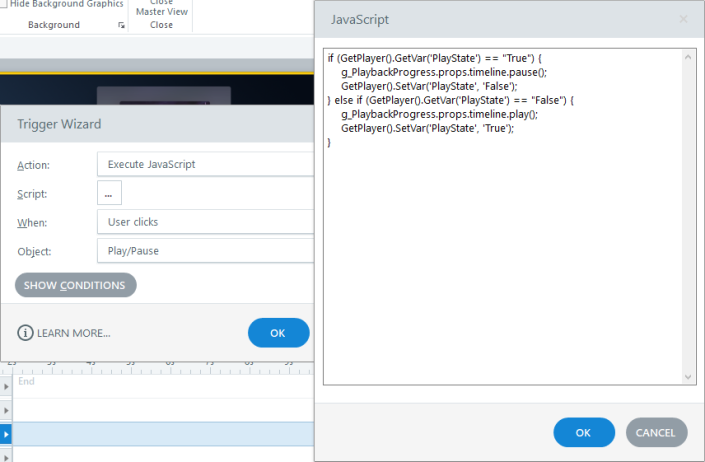The height and width of the screenshot is (462, 705).
Task: Click the Script ellipsis button
Action: click(x=109, y=193)
